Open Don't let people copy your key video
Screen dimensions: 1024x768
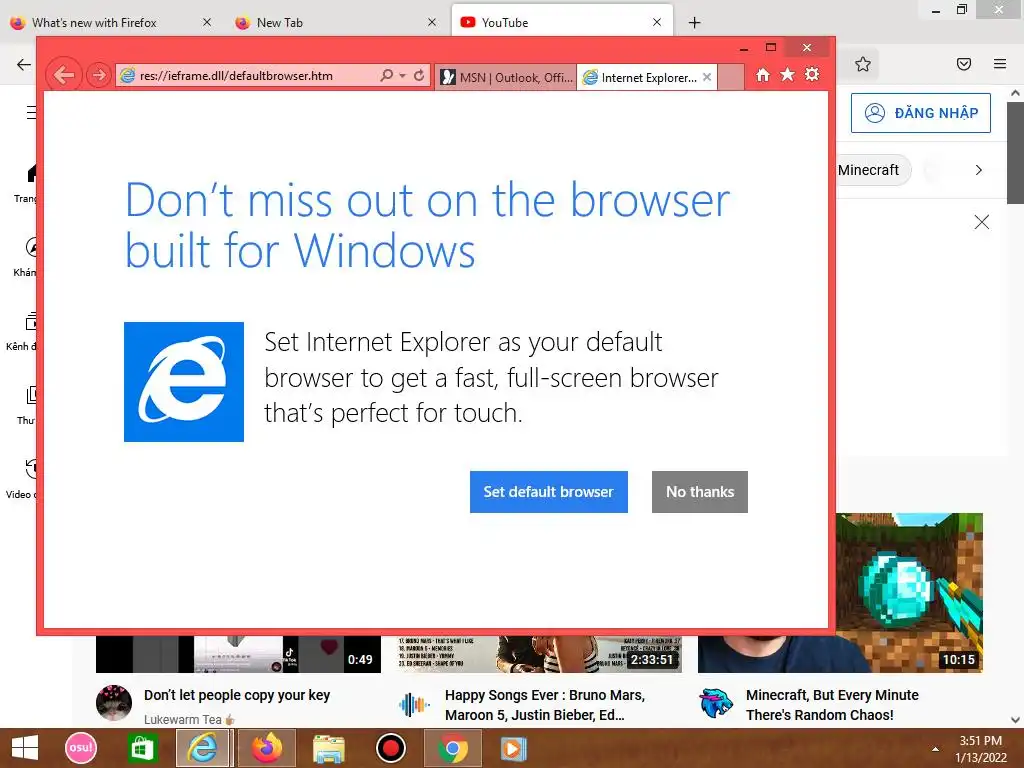tap(237, 695)
